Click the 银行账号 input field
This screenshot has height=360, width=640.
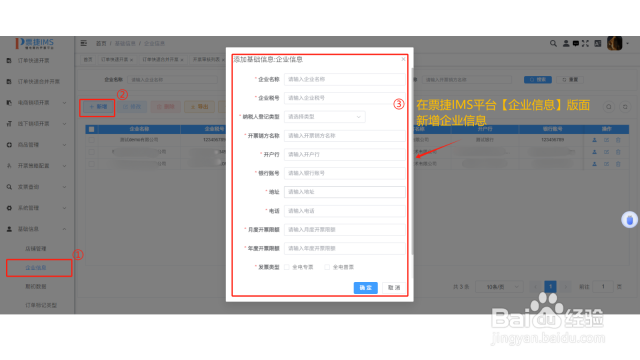tap(344, 173)
